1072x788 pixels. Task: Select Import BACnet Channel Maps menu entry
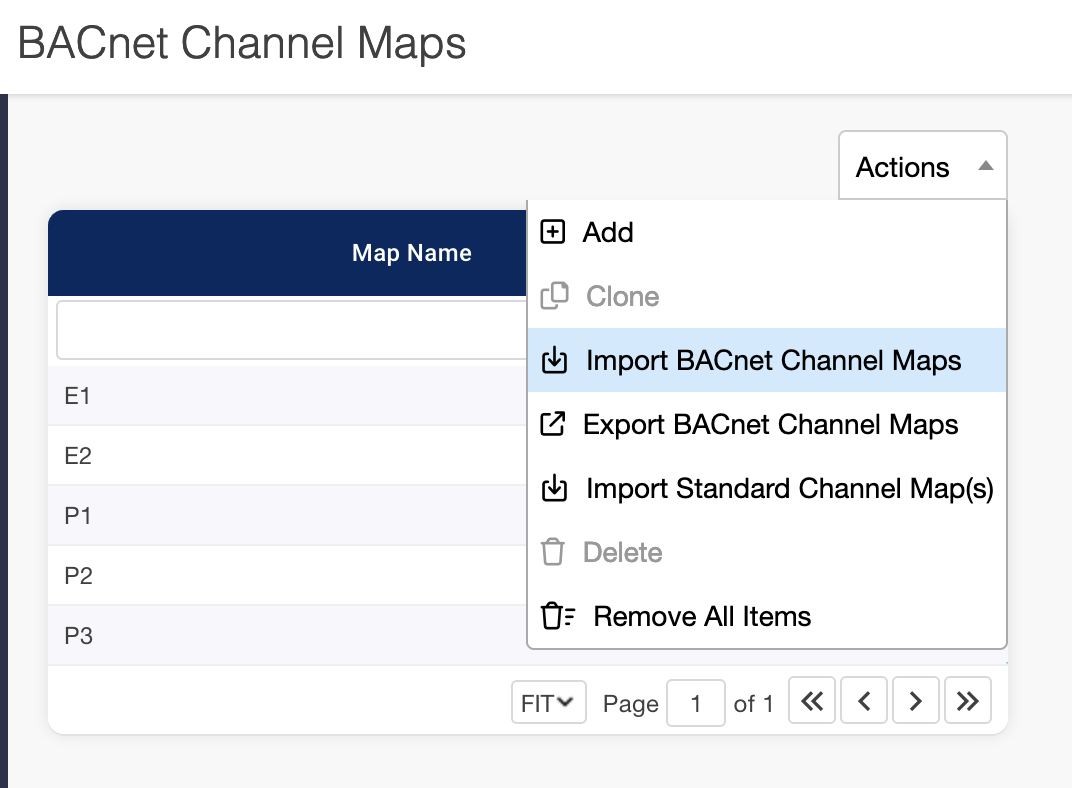[773, 361]
